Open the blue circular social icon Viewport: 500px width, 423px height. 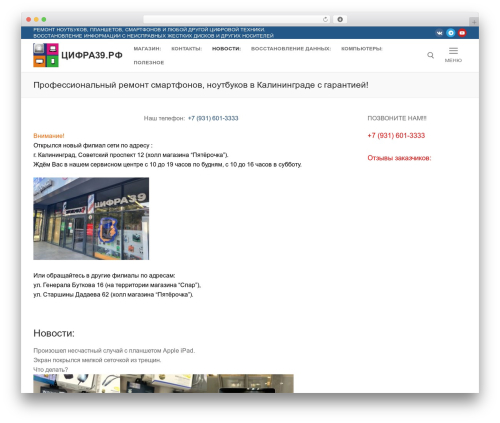click(451, 33)
